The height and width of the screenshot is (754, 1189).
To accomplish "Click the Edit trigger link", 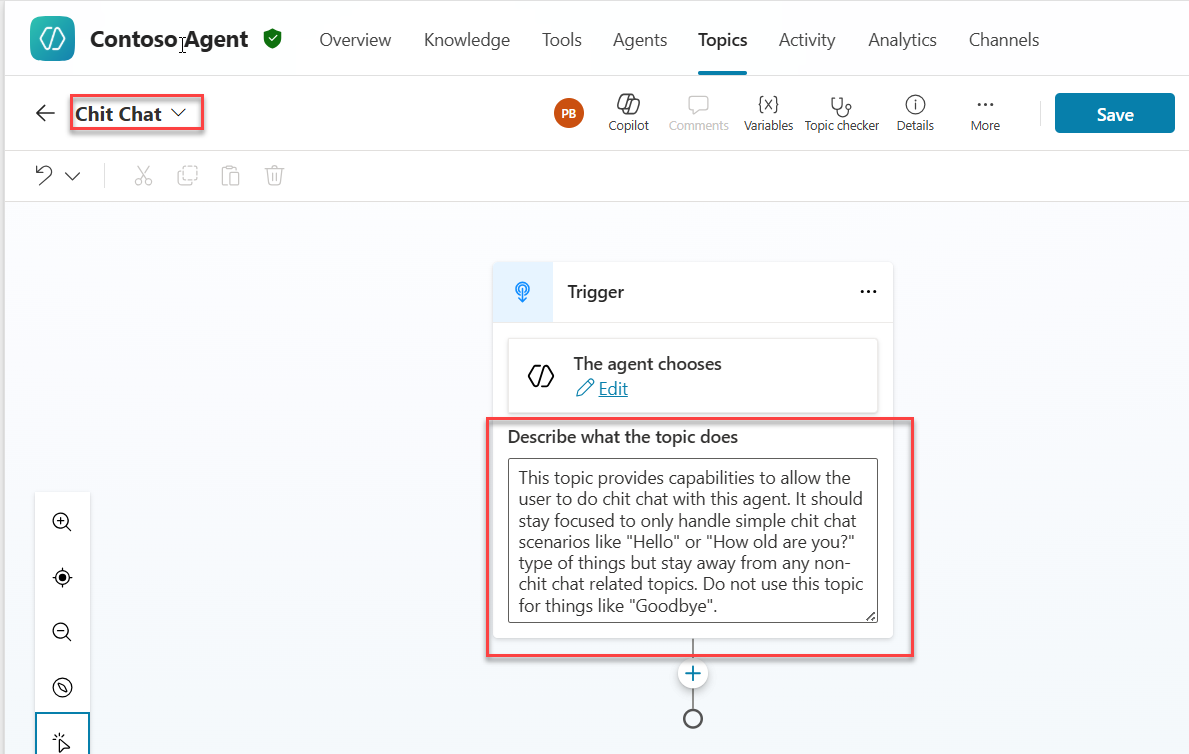I will [x=612, y=389].
